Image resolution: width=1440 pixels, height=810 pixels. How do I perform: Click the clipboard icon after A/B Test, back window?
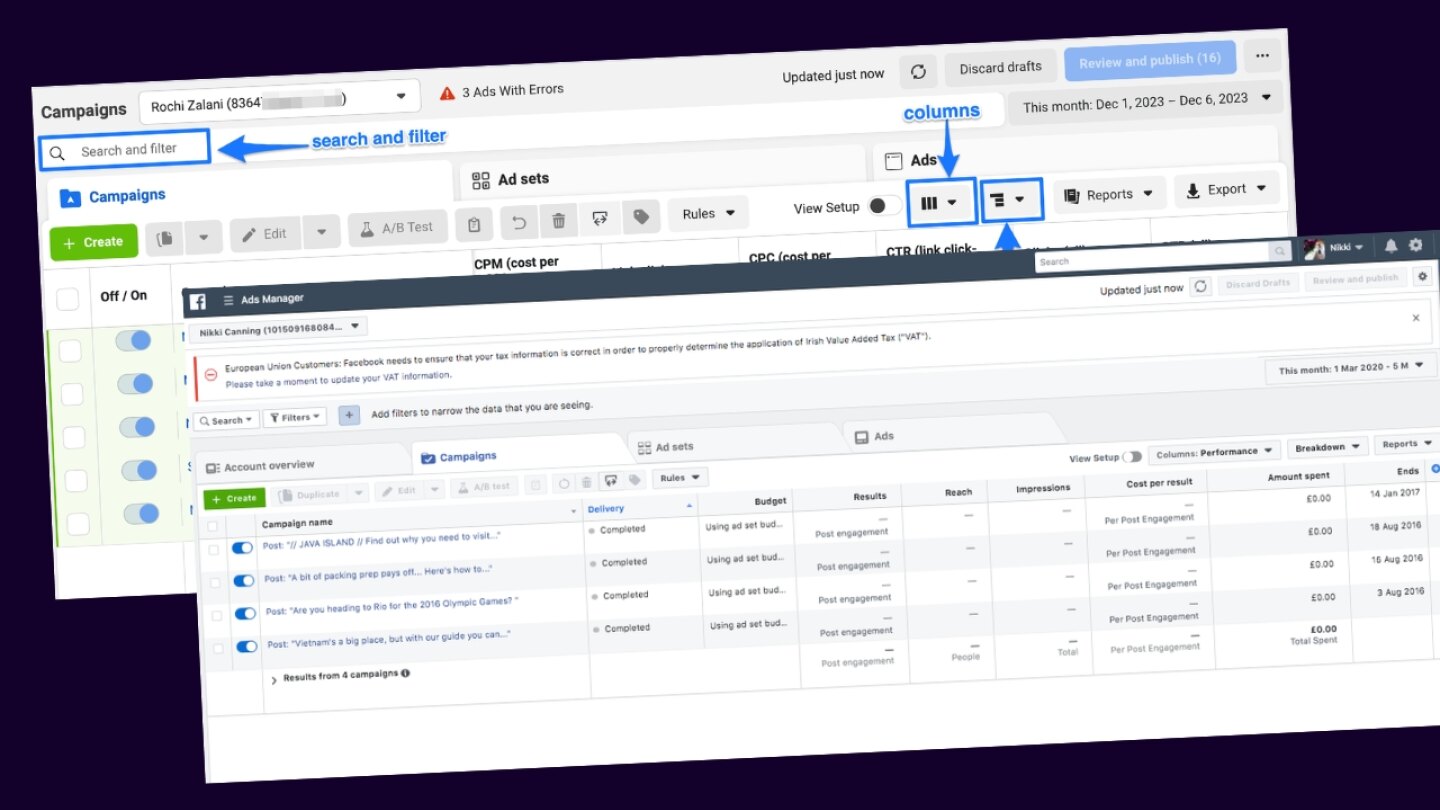(x=474, y=226)
